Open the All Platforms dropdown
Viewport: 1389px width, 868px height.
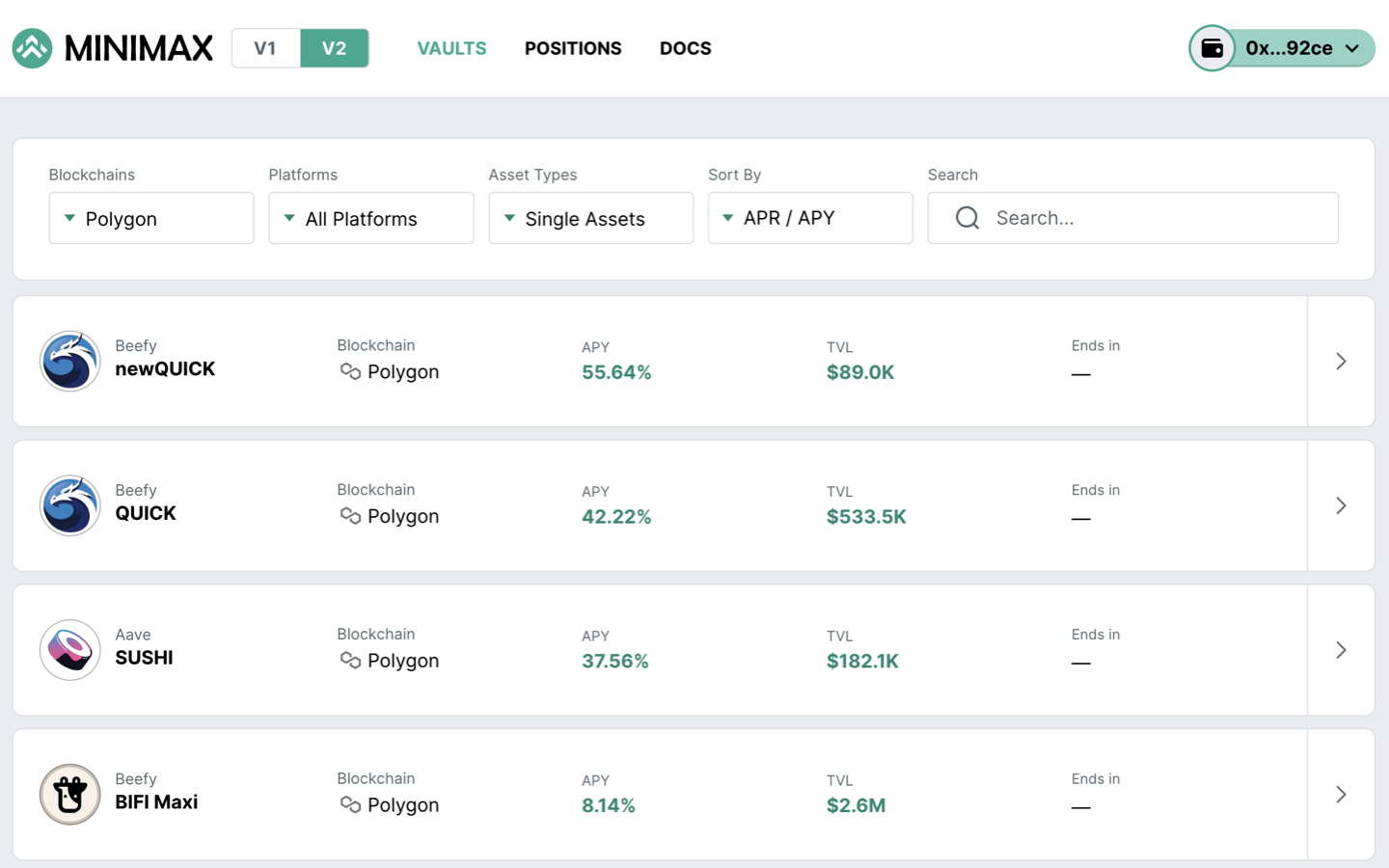[x=371, y=218]
